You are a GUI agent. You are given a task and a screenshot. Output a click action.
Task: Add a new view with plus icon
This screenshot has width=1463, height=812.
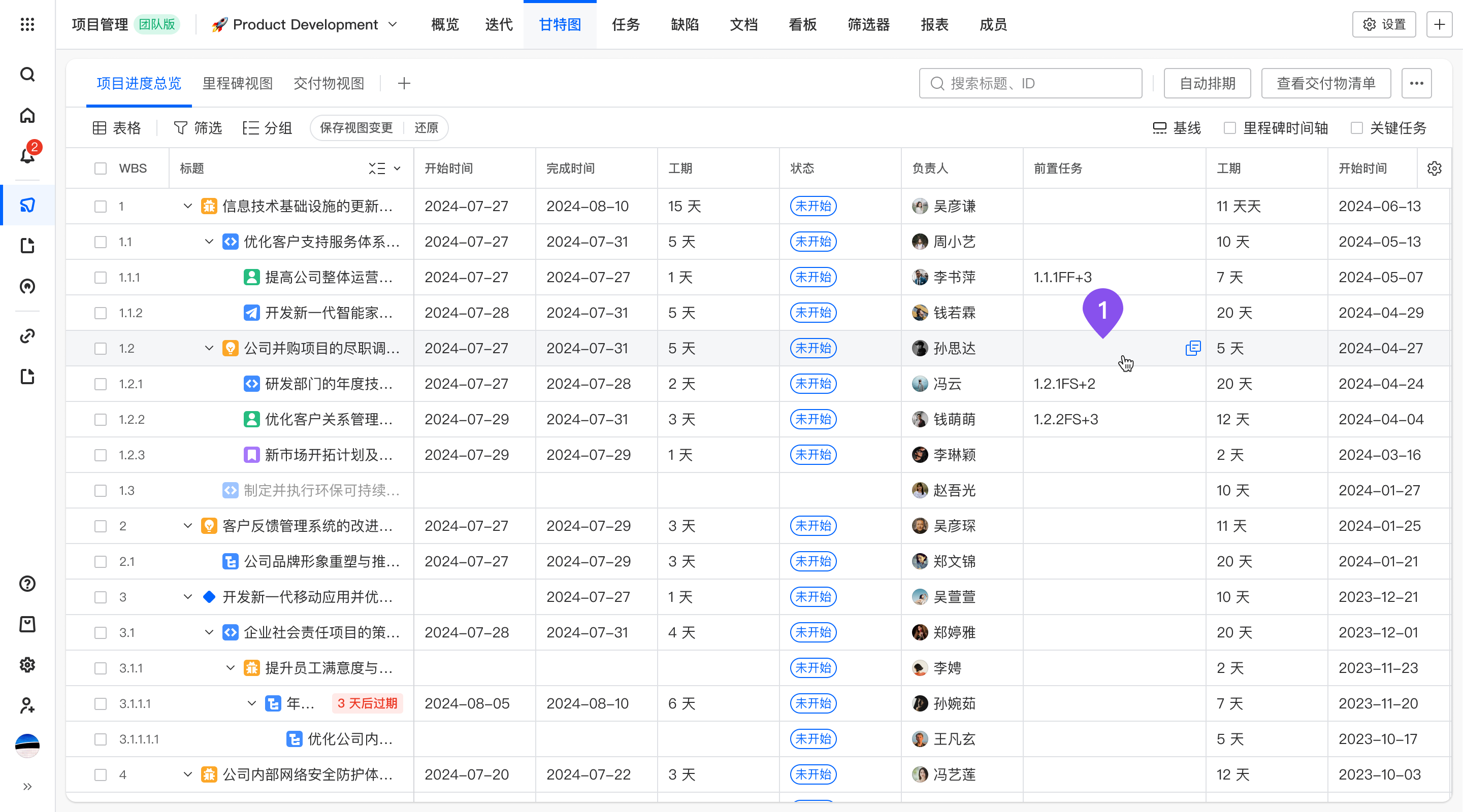404,83
